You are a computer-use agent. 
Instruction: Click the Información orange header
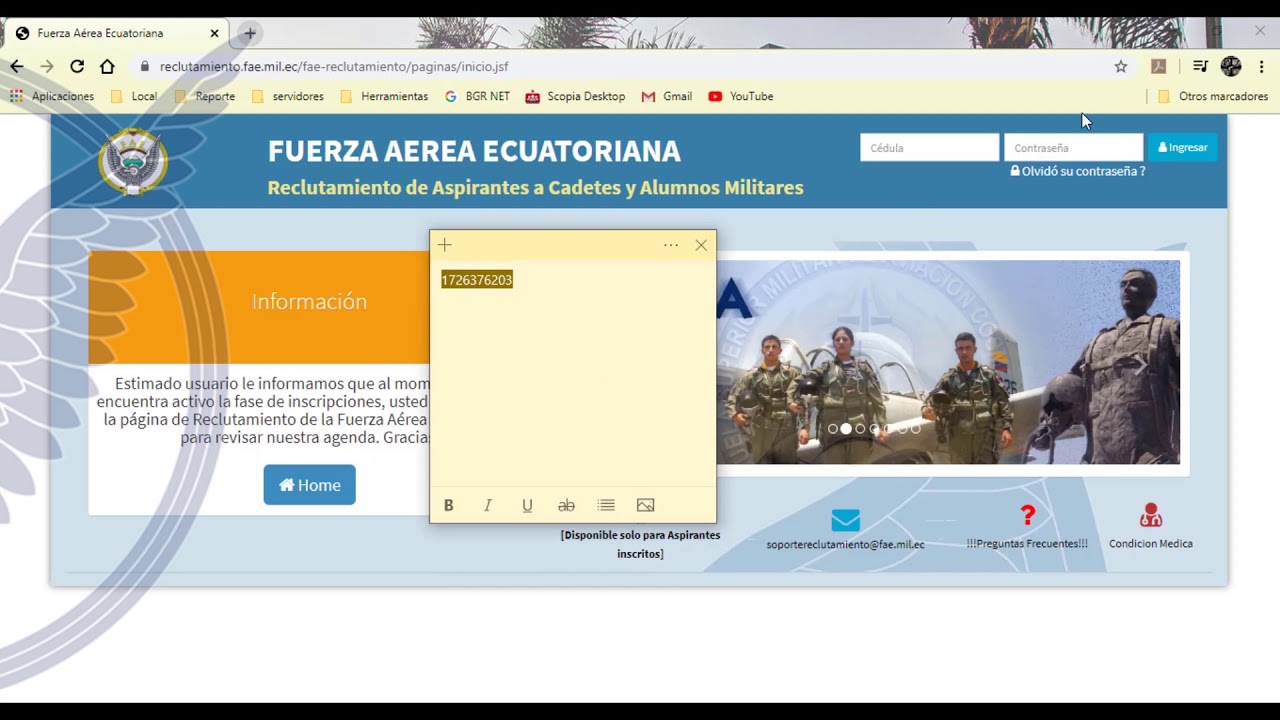pyautogui.click(x=259, y=307)
